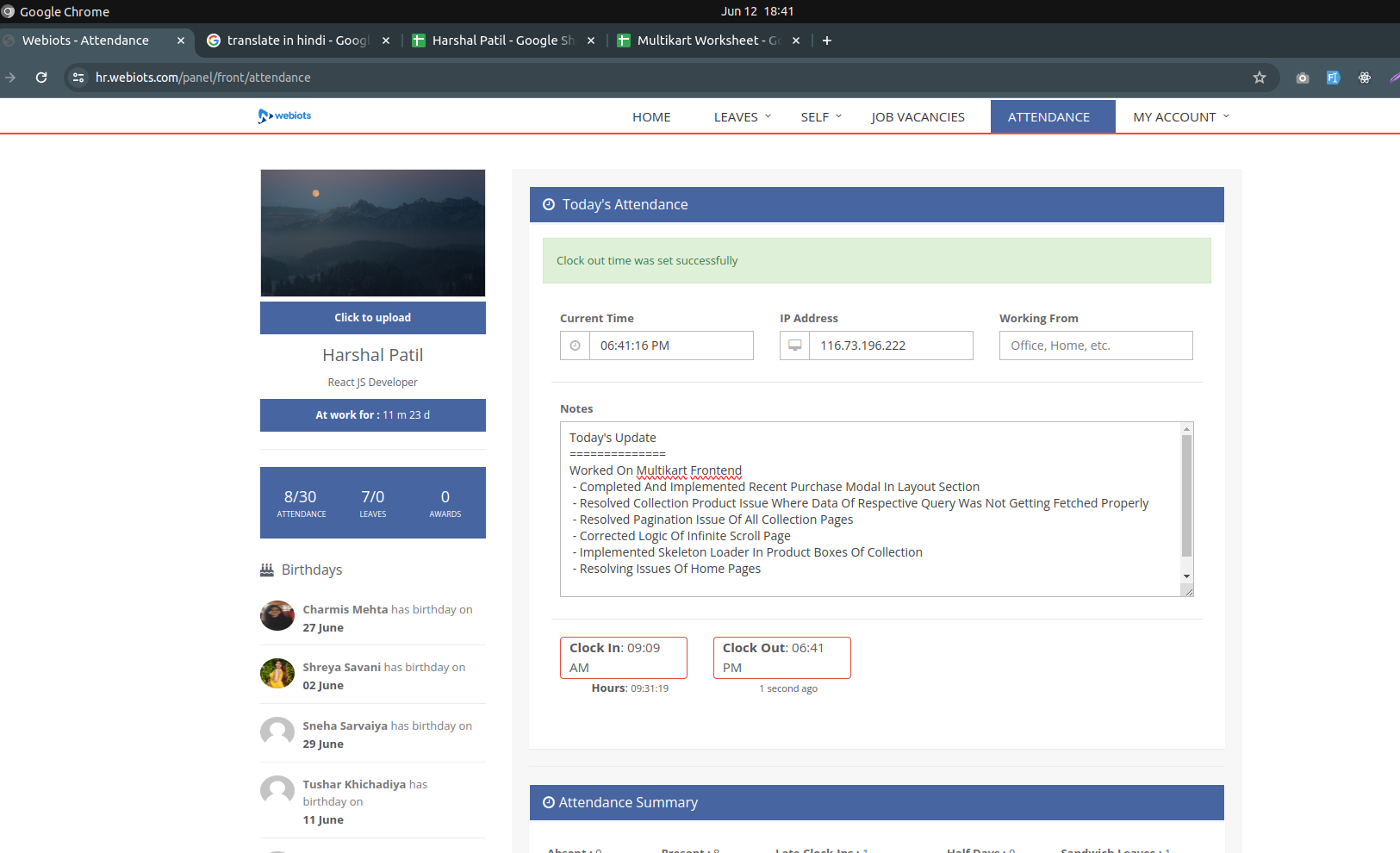The height and width of the screenshot is (853, 1400).
Task: Go to the HOME menu item
Action: 651,117
